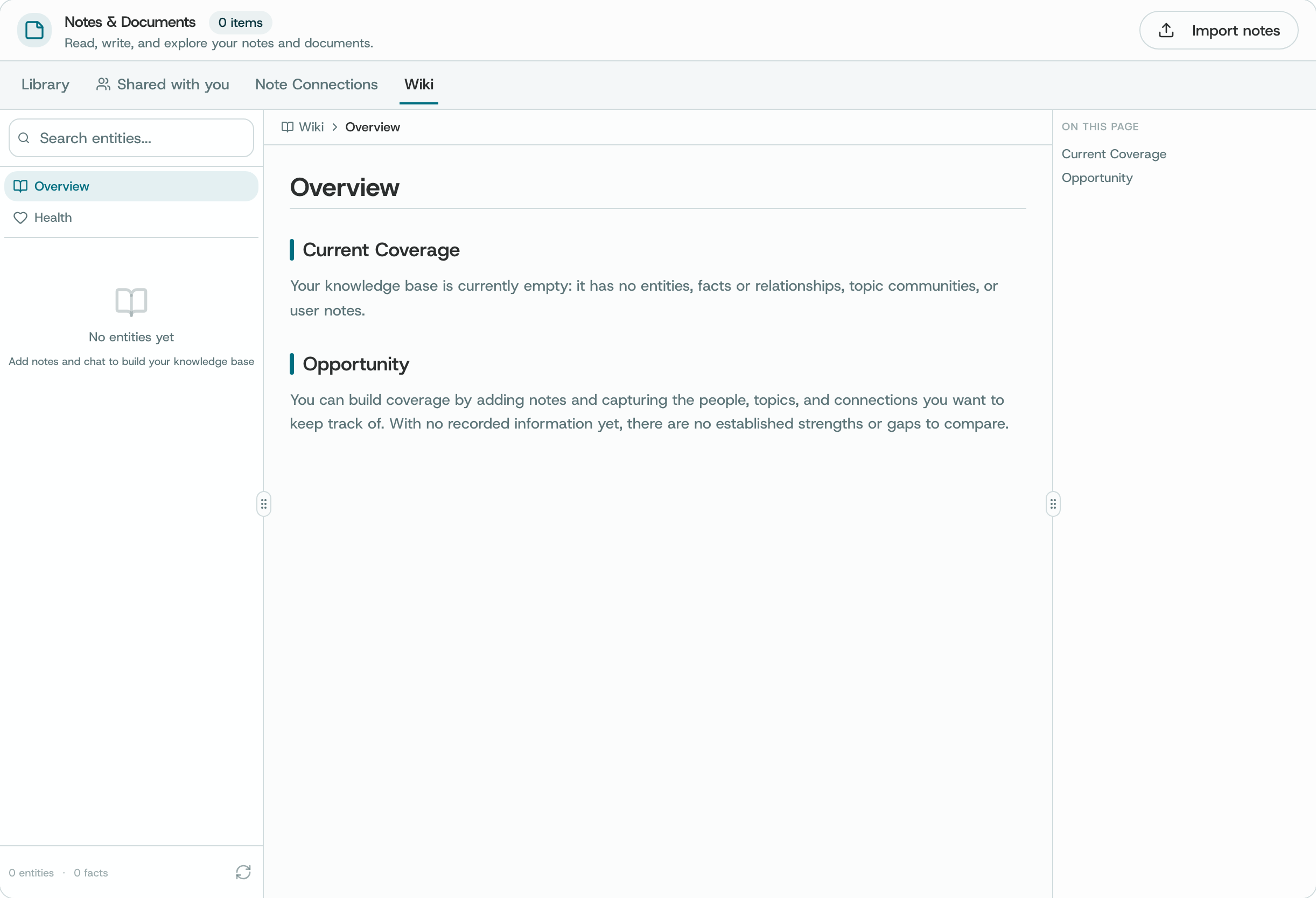Click the Wiki breadcrumb link
The image size is (1316, 898).
311,127
